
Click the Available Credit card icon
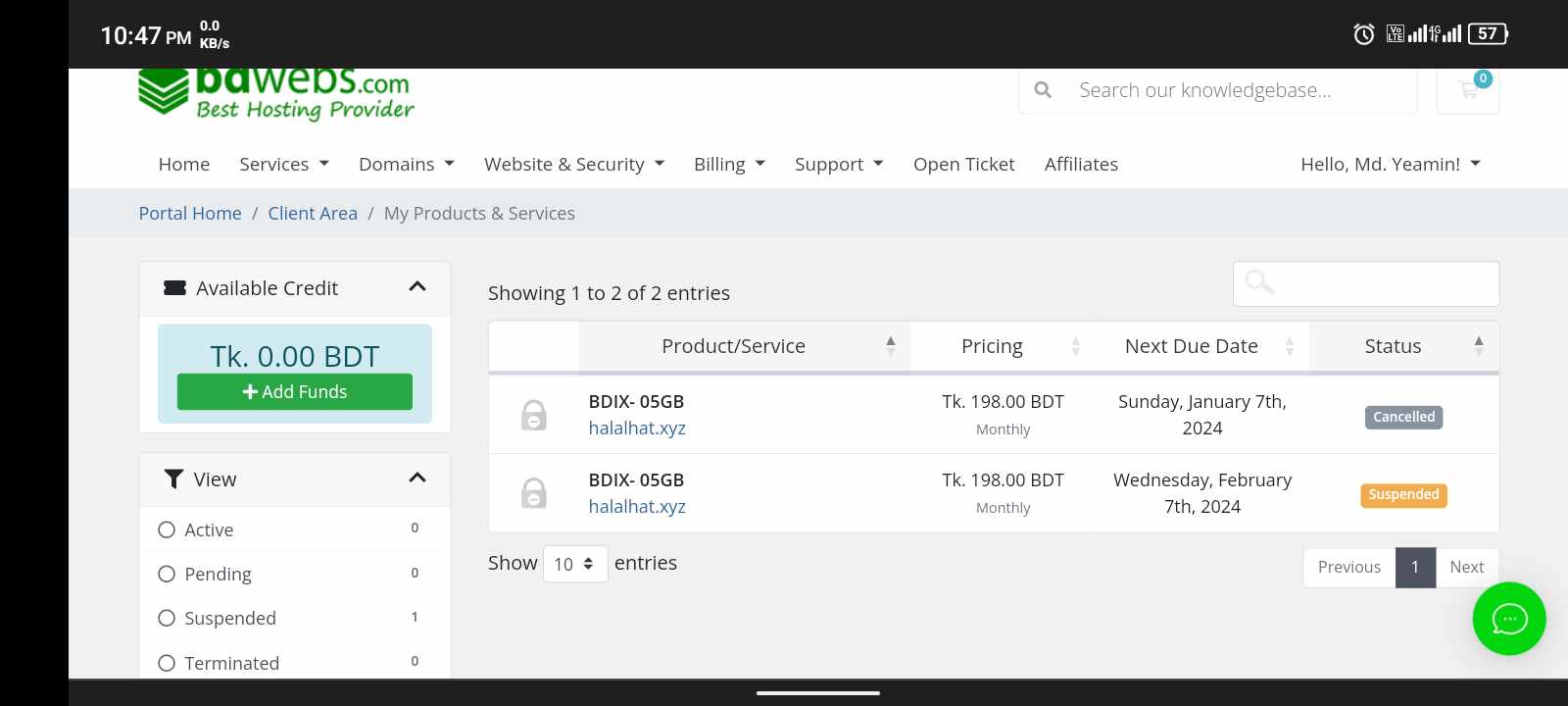[174, 288]
